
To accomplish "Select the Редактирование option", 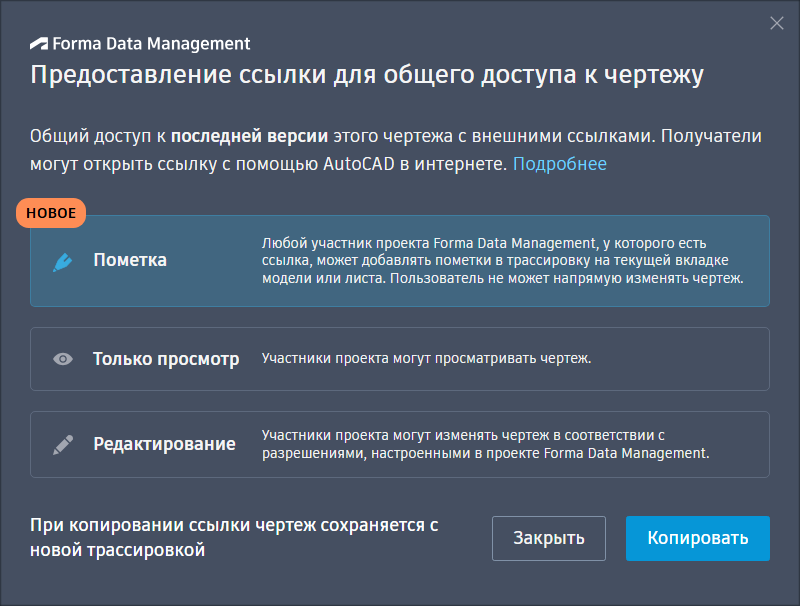I will 399,444.
